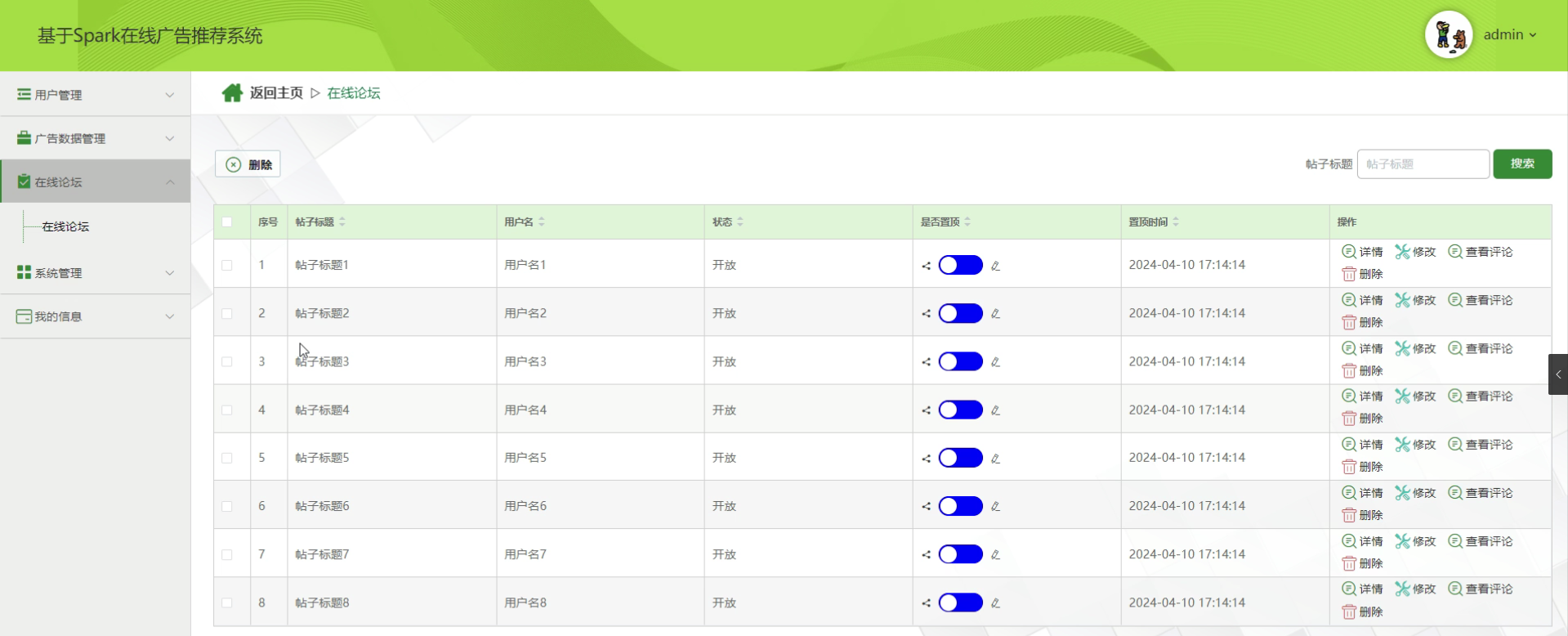
Task: Expand the 系统管理 sidebar menu
Action: click(x=95, y=273)
